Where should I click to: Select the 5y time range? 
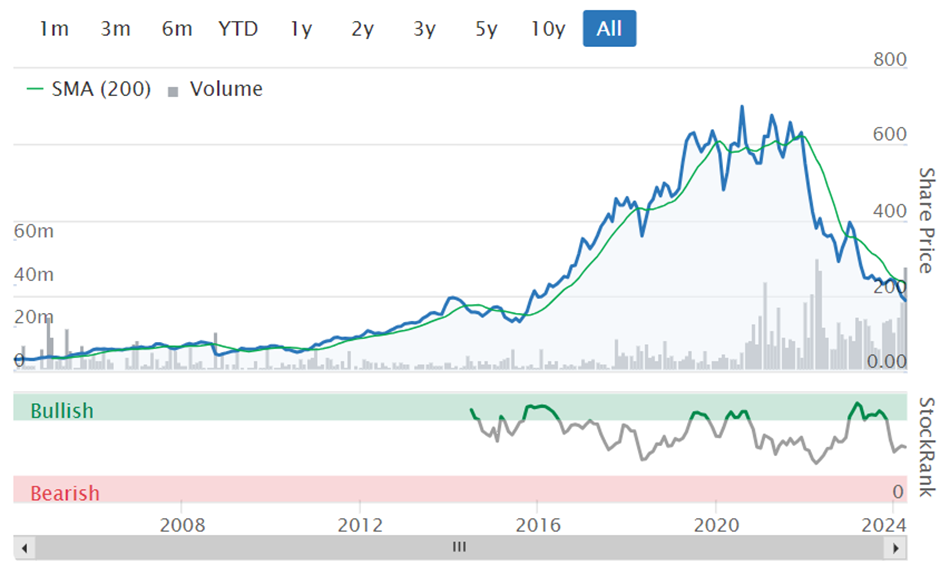click(x=486, y=29)
